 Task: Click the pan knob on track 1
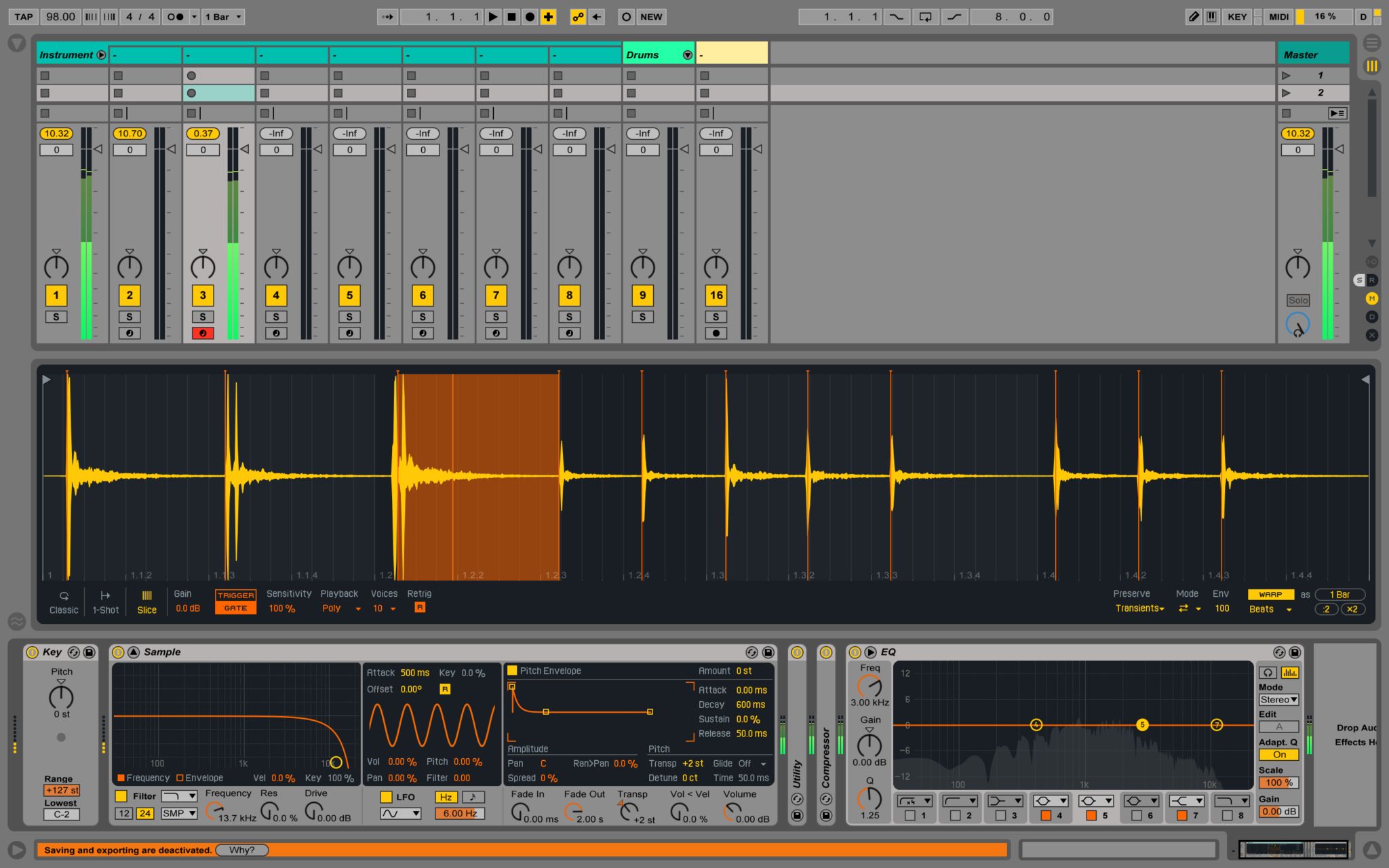[x=55, y=266]
